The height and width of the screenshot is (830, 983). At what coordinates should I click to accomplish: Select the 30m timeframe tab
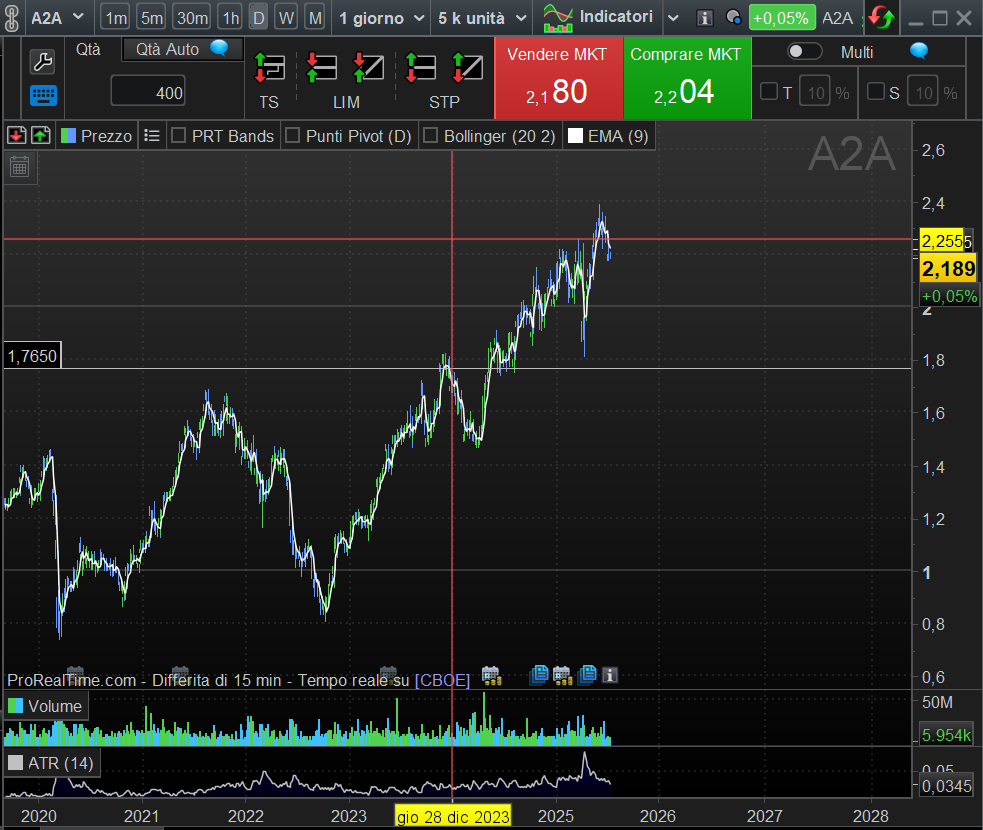click(190, 18)
